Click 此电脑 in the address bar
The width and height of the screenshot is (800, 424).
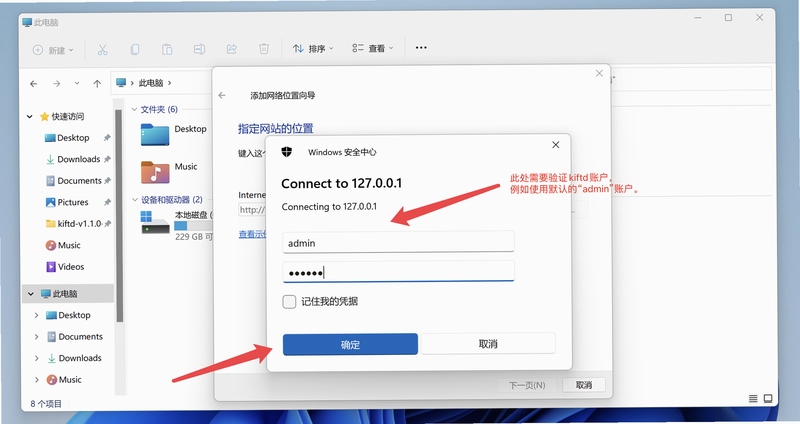click(151, 83)
